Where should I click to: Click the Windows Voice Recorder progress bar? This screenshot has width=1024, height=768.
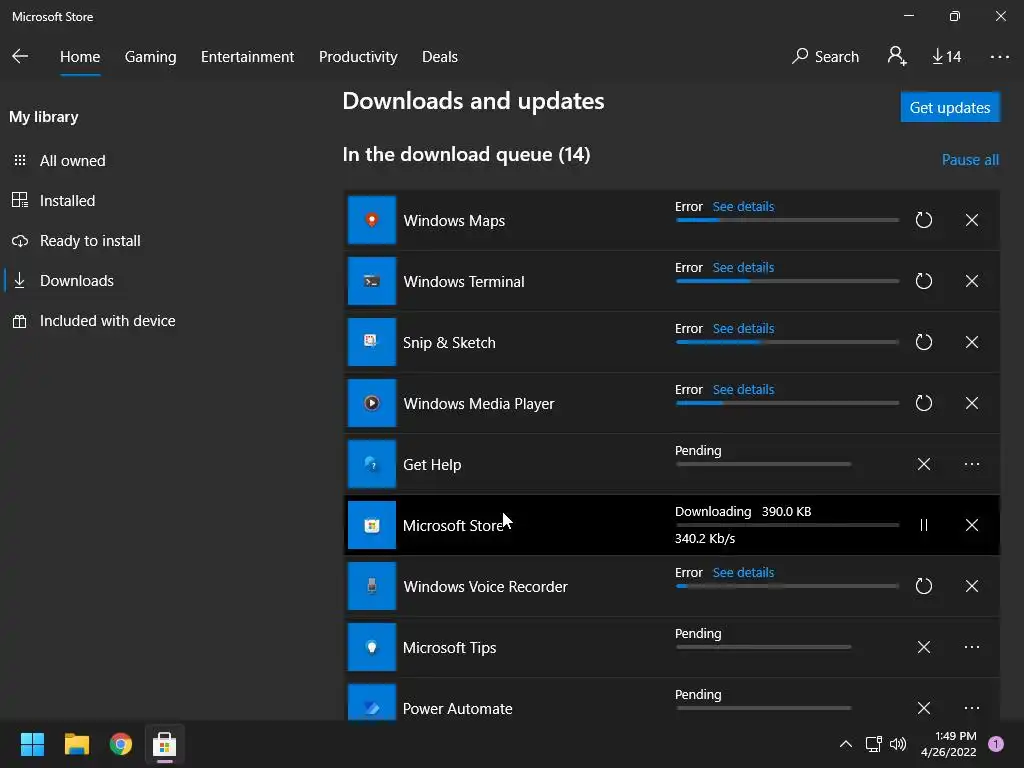[x=787, y=586]
